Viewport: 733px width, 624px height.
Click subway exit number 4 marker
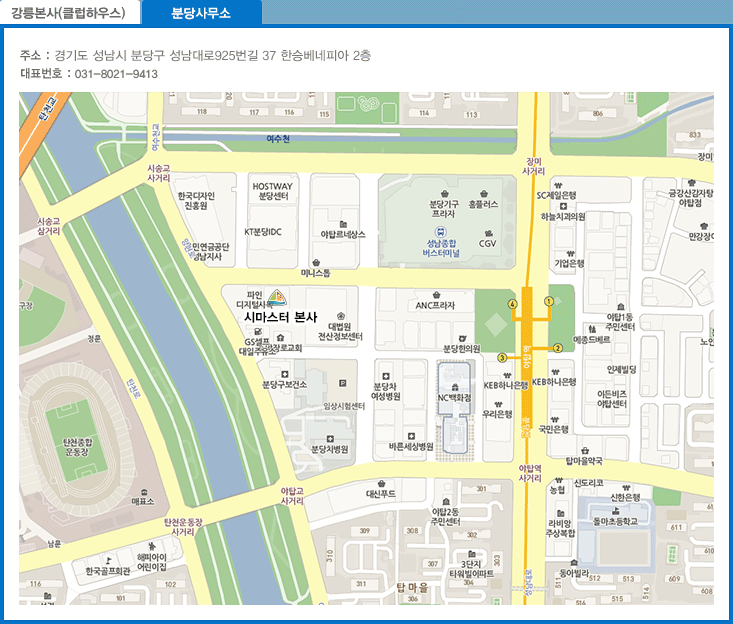pyautogui.click(x=513, y=304)
